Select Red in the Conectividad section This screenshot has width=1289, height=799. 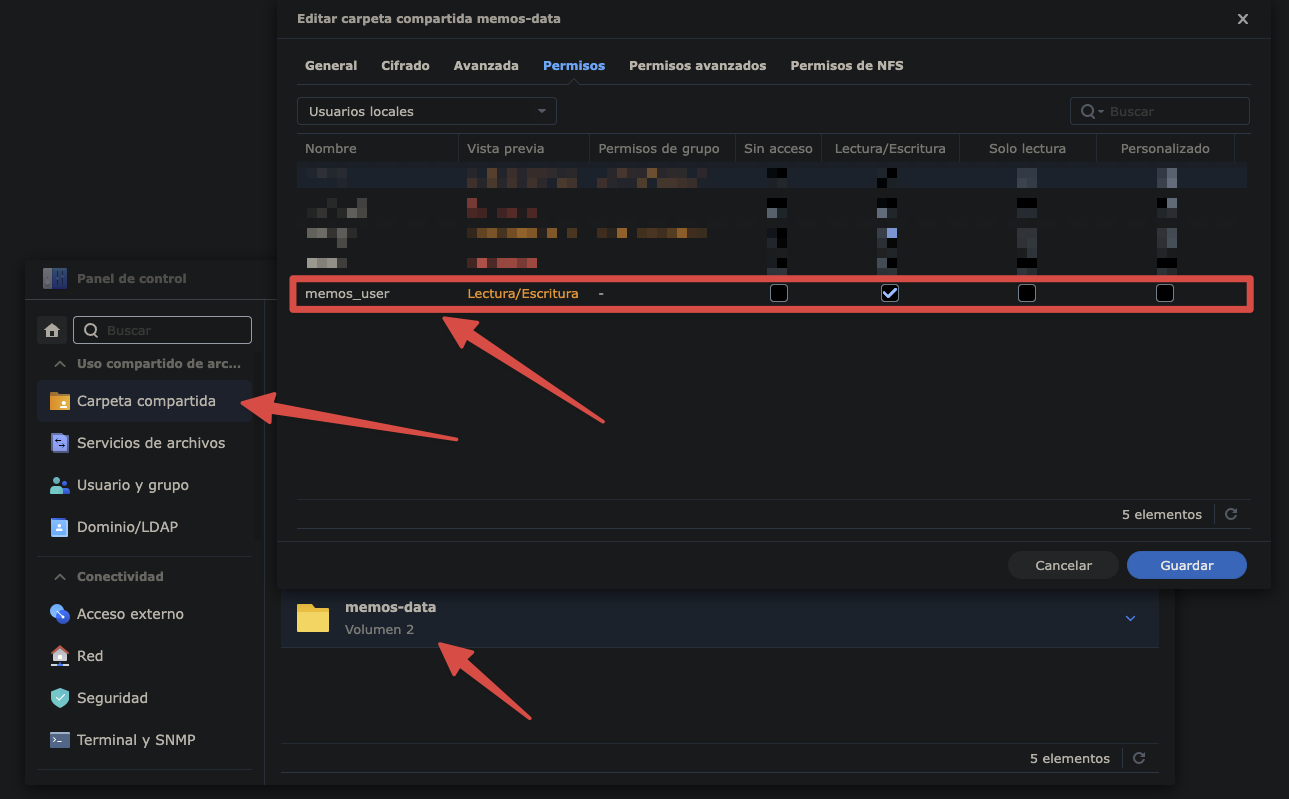point(90,656)
